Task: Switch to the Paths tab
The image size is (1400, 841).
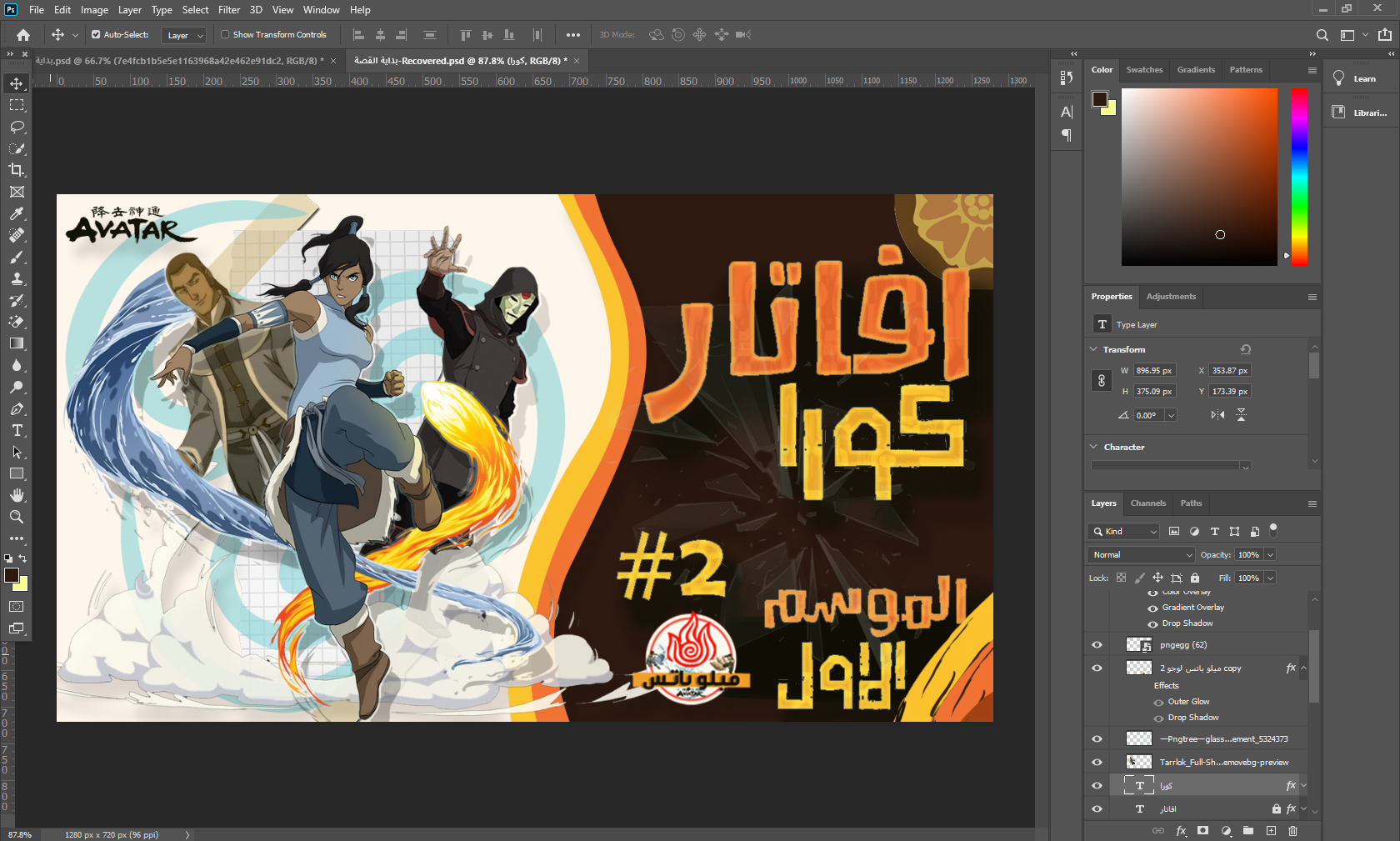Action: (x=1191, y=503)
